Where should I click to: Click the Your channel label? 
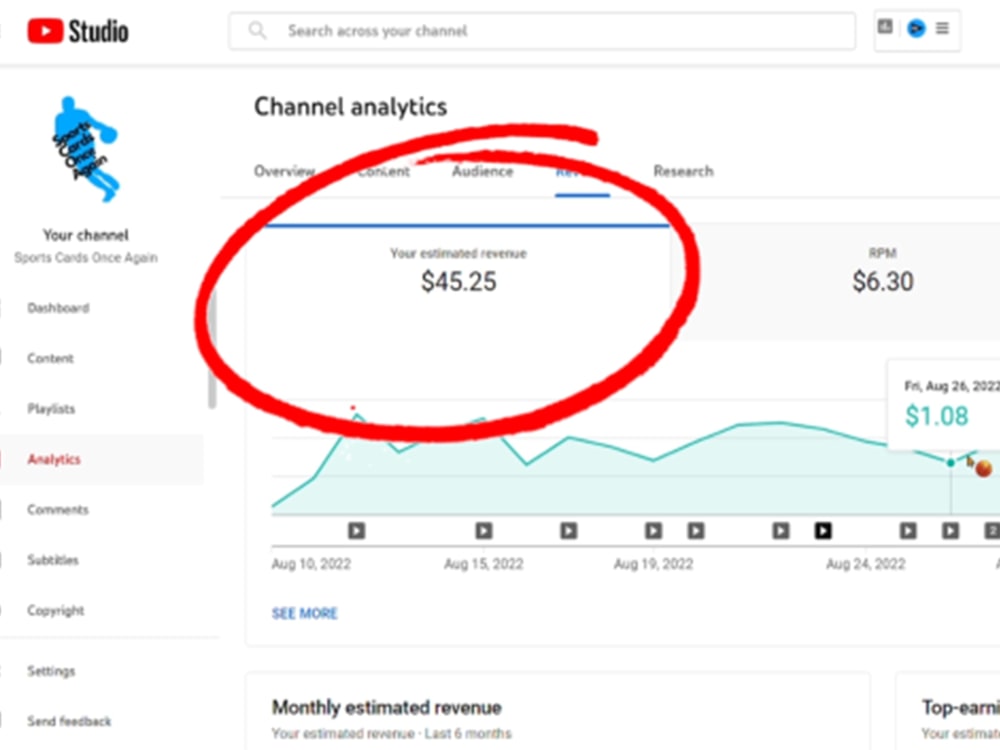pos(85,235)
